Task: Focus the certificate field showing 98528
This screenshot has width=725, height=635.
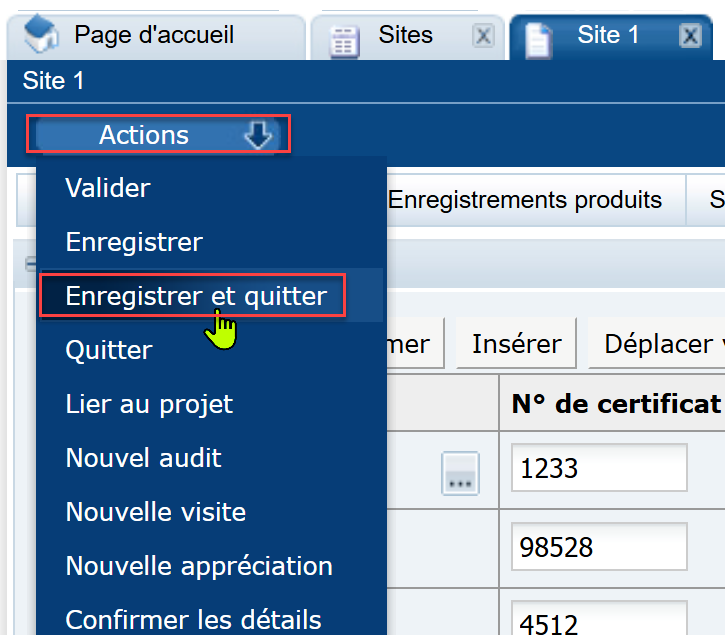Action: [x=598, y=547]
